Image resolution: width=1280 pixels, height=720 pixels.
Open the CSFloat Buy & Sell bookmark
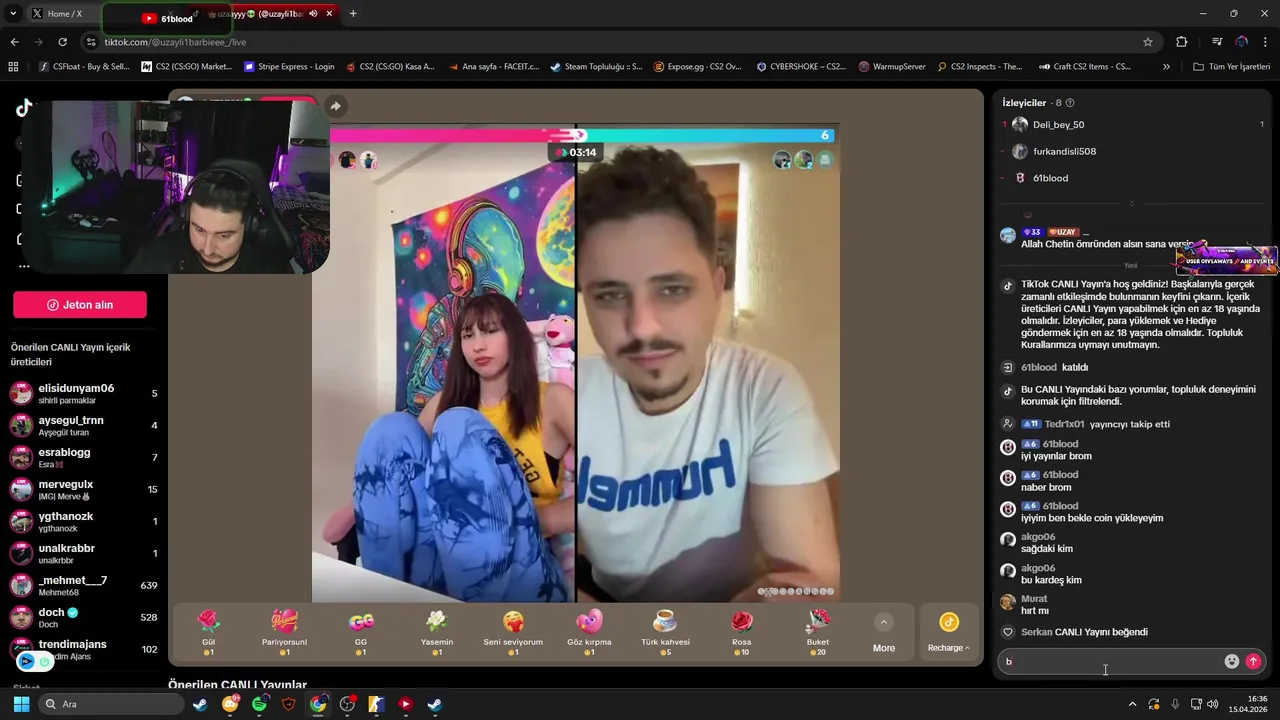tap(84, 67)
